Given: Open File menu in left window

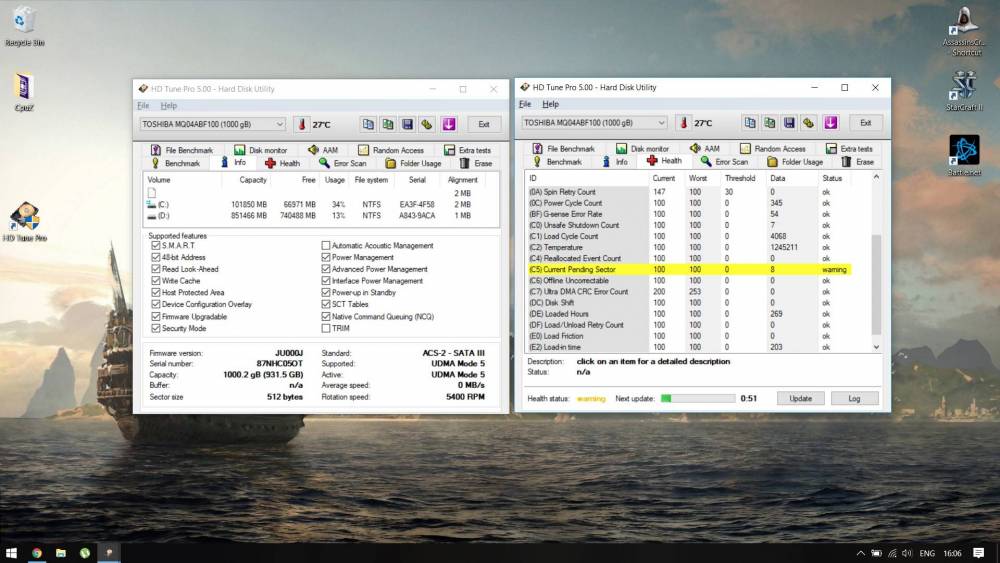Looking at the screenshot, I should pos(143,106).
